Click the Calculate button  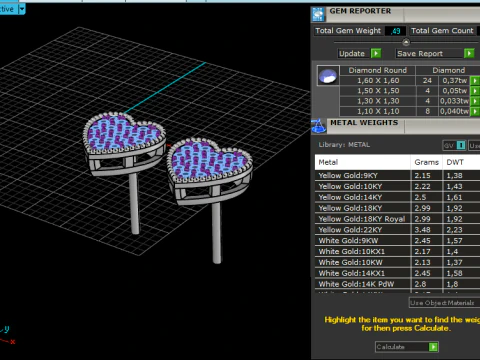pos(402,347)
